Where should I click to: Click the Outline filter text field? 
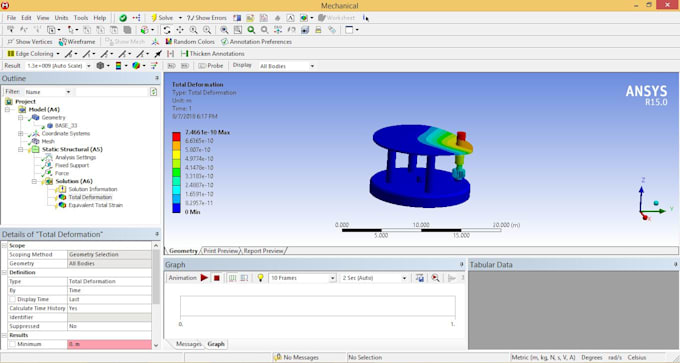(111, 92)
